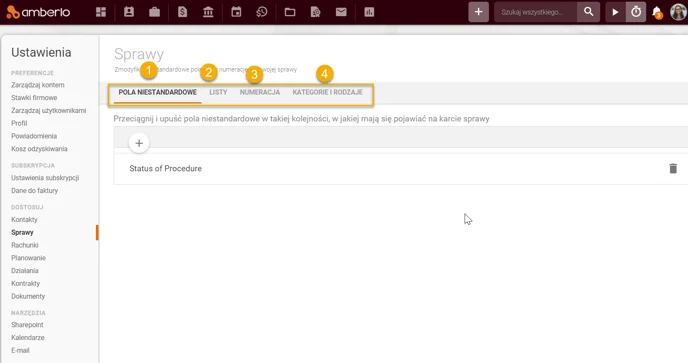Open the contacts icon in top bar

(x=129, y=12)
